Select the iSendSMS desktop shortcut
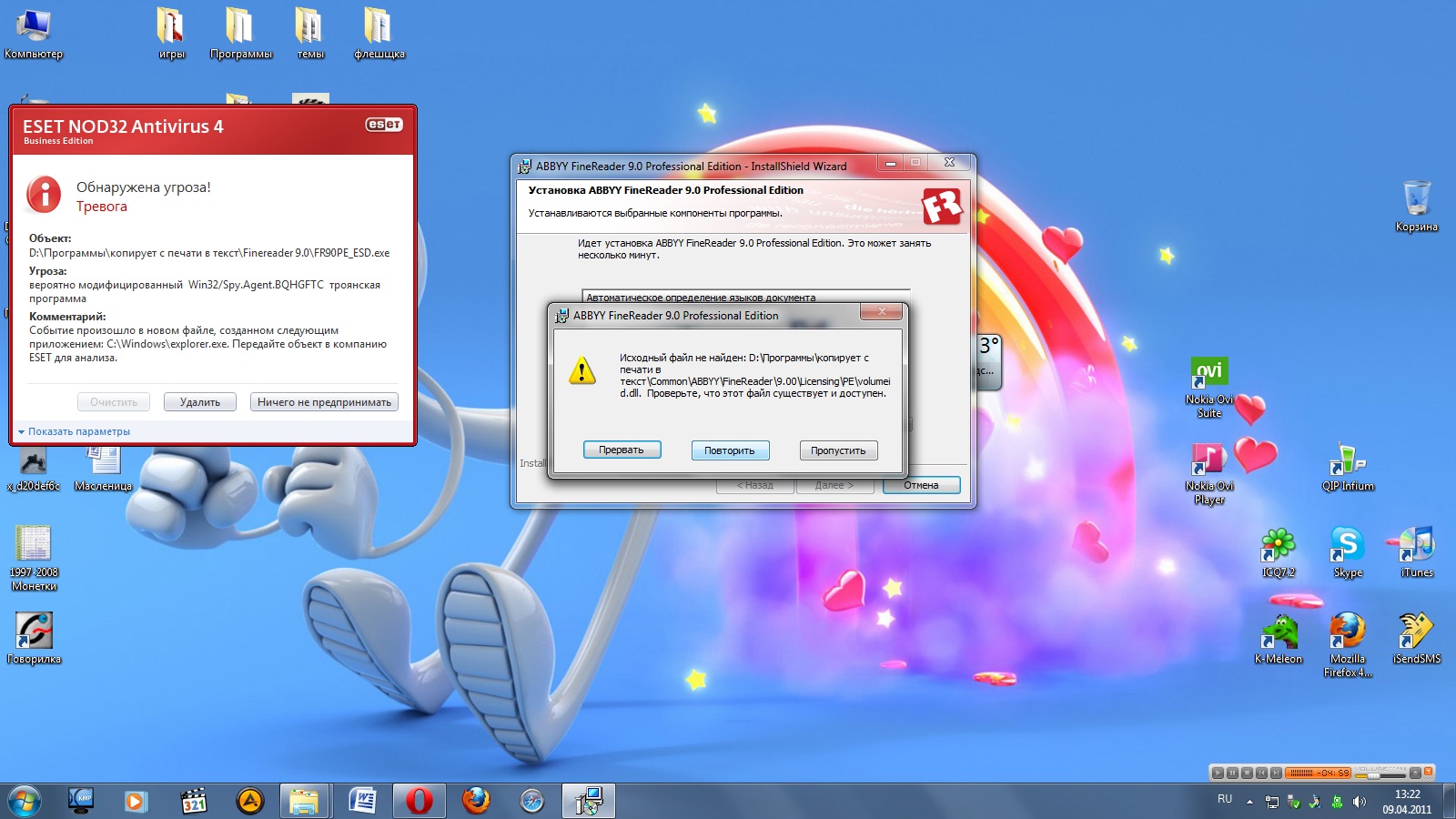1456x819 pixels. click(x=1417, y=640)
